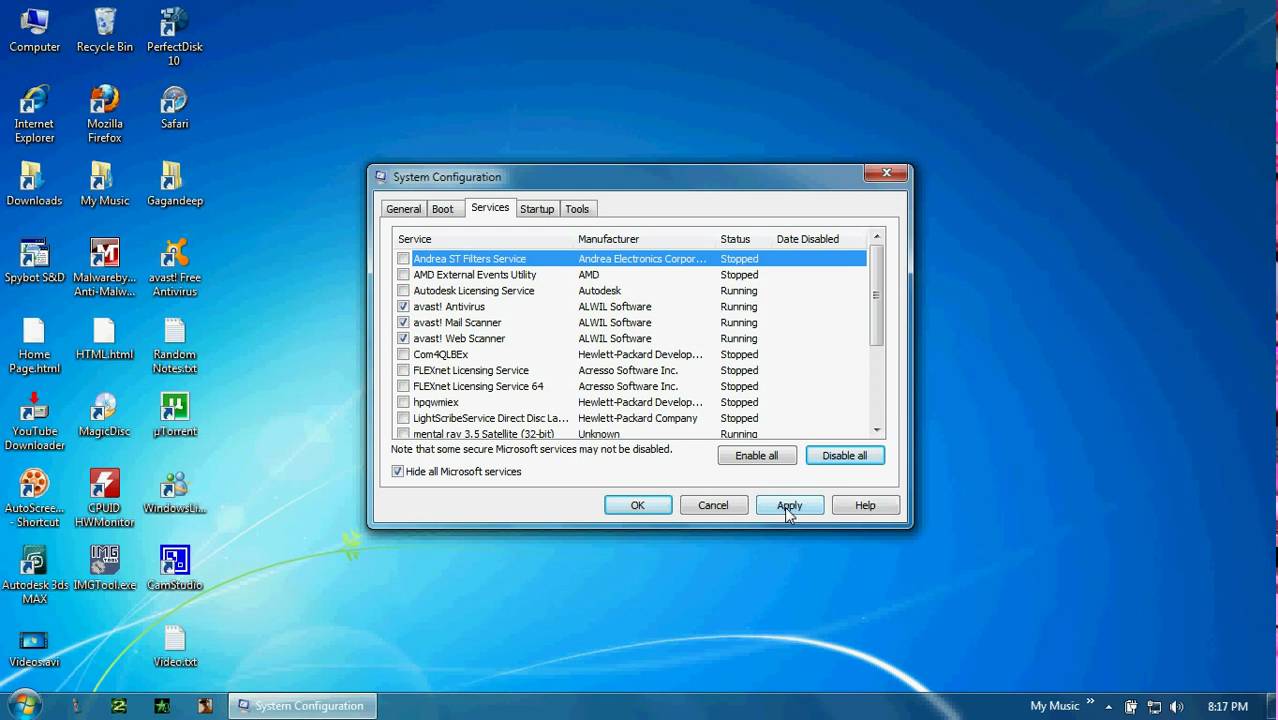
Task: Select the HTML.html file icon
Action: tap(104, 338)
